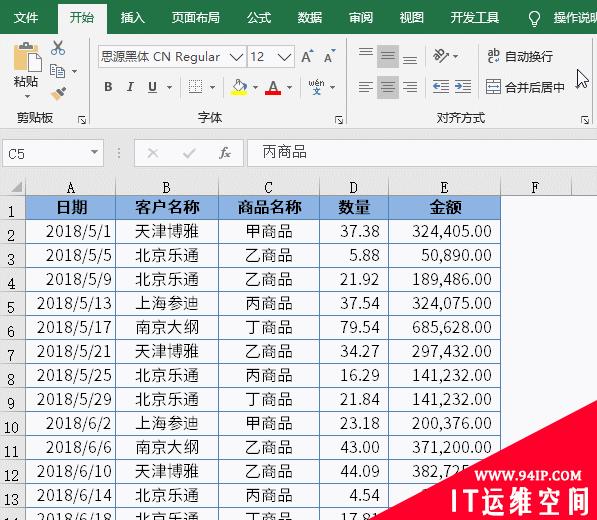Open borders dropdown arrow
Screen dimensions: 597x520
[x=212, y=87]
